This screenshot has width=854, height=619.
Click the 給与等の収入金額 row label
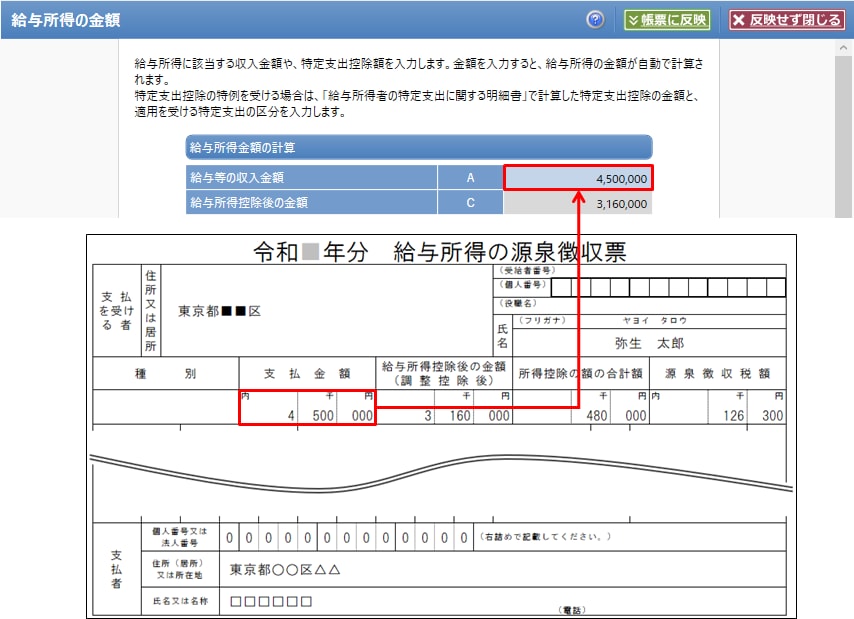[x=310, y=178]
